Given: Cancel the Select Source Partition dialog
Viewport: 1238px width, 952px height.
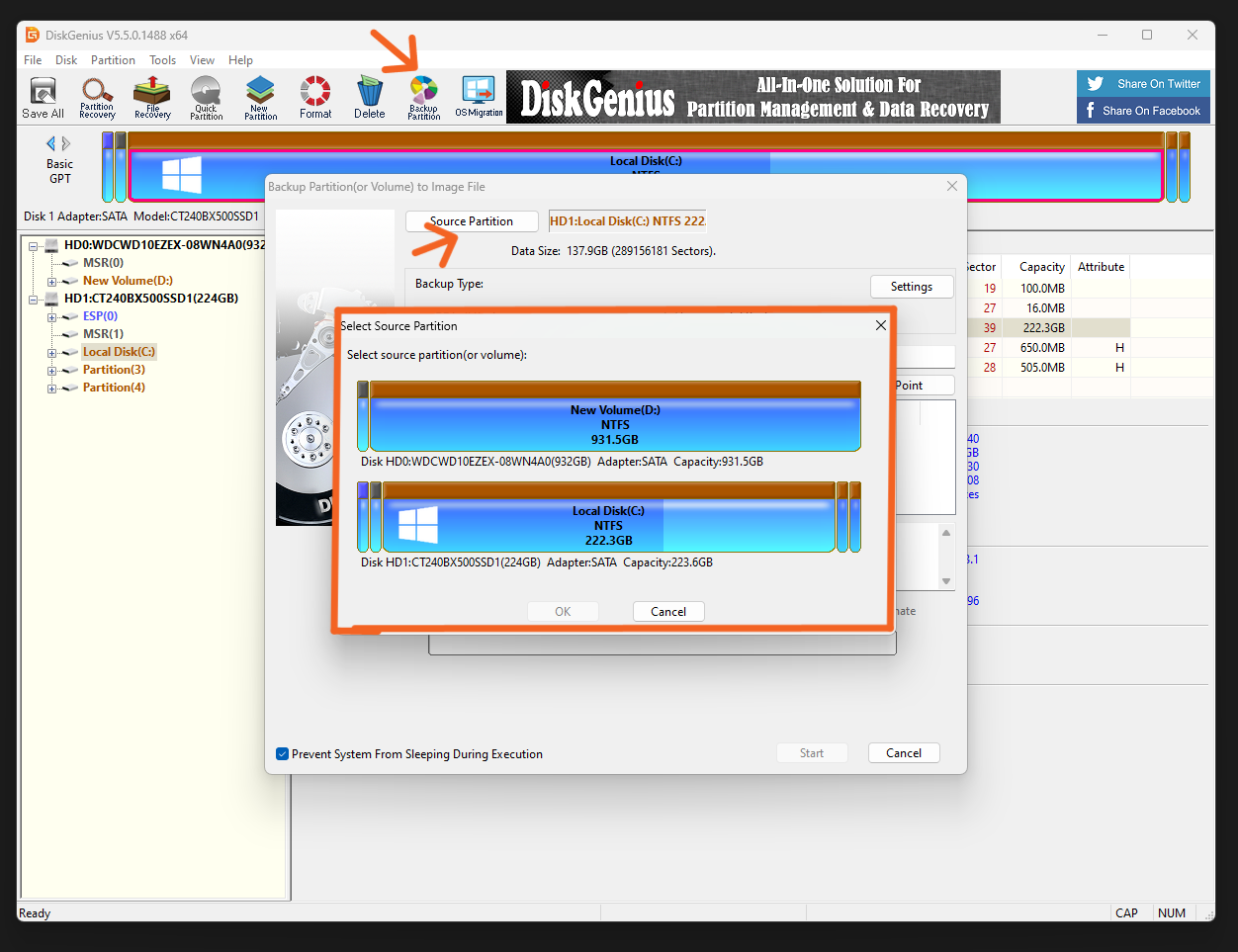Looking at the screenshot, I should click(668, 611).
